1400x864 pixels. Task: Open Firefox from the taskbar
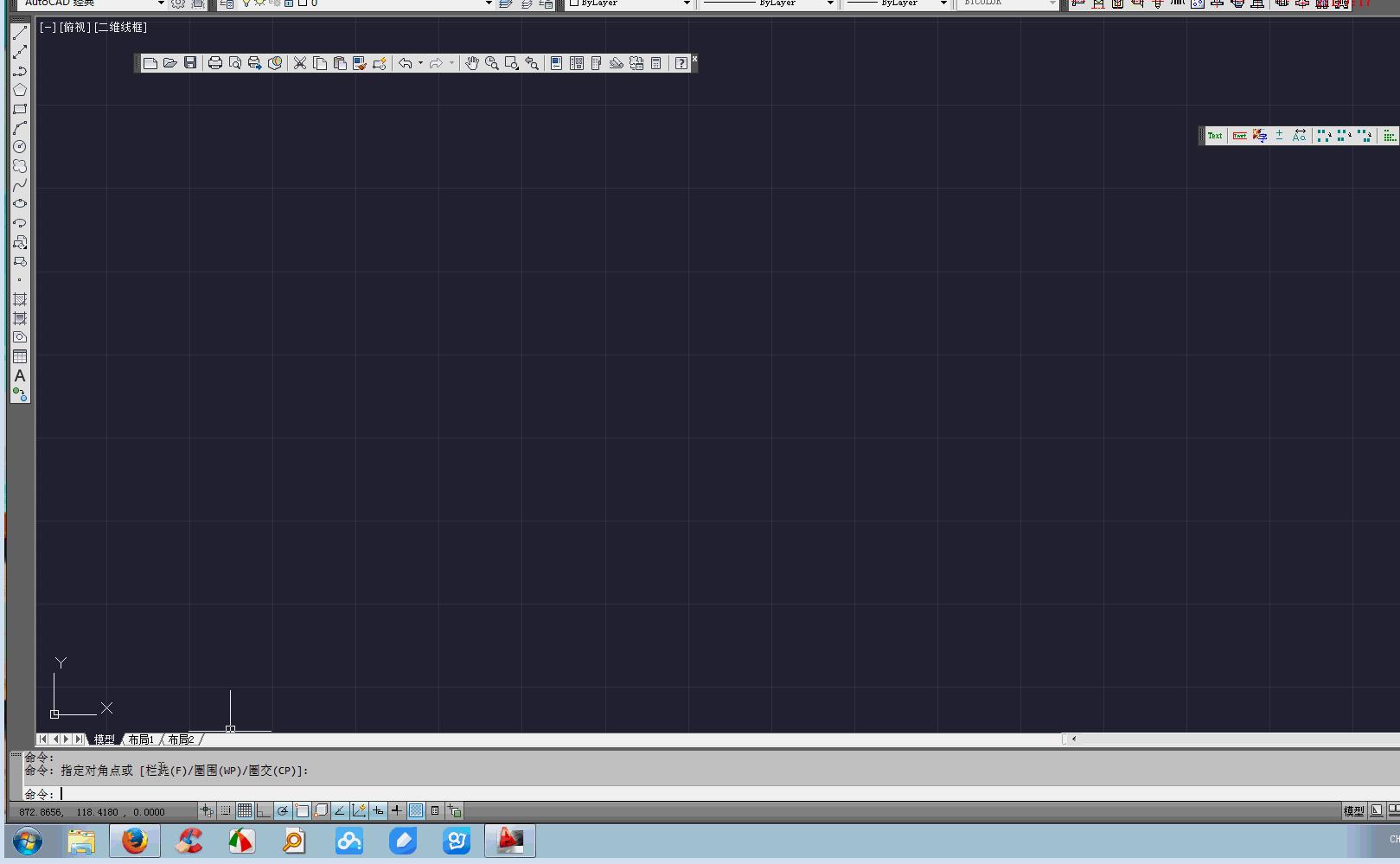pyautogui.click(x=135, y=842)
